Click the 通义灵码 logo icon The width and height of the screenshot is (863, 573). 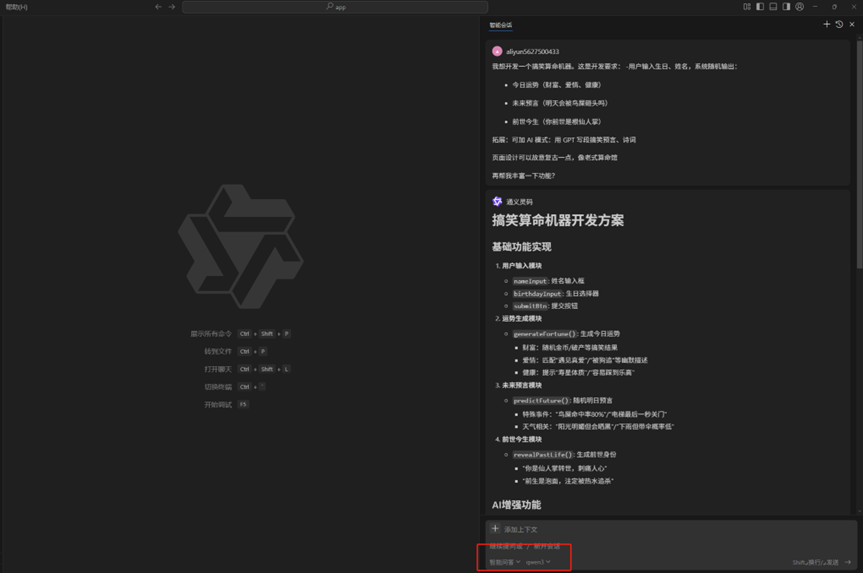497,201
